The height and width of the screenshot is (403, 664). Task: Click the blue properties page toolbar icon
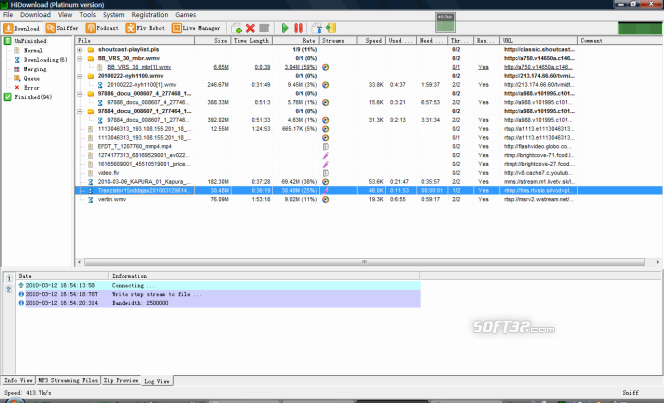[x=317, y=28]
